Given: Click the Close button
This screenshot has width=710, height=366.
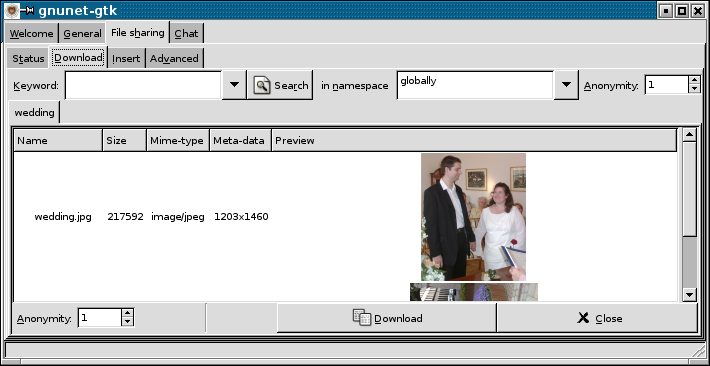Looking at the screenshot, I should tap(597, 318).
